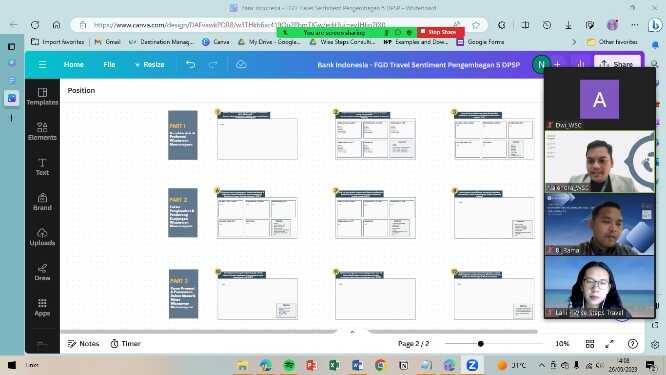Open the help question mark
The image size is (666, 375).
click(x=633, y=344)
